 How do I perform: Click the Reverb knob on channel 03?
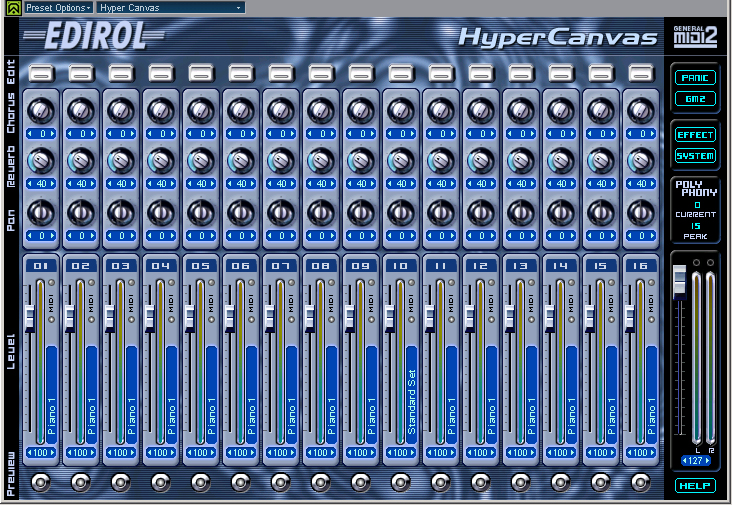point(121,161)
